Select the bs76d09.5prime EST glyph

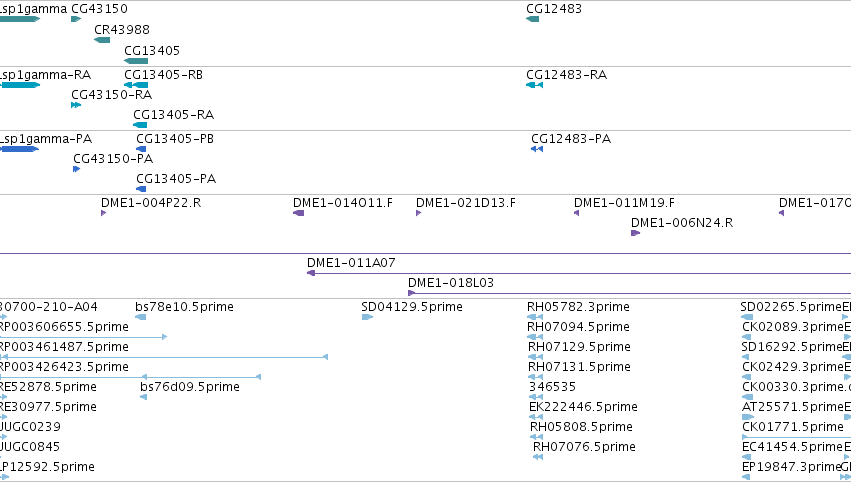(143, 397)
